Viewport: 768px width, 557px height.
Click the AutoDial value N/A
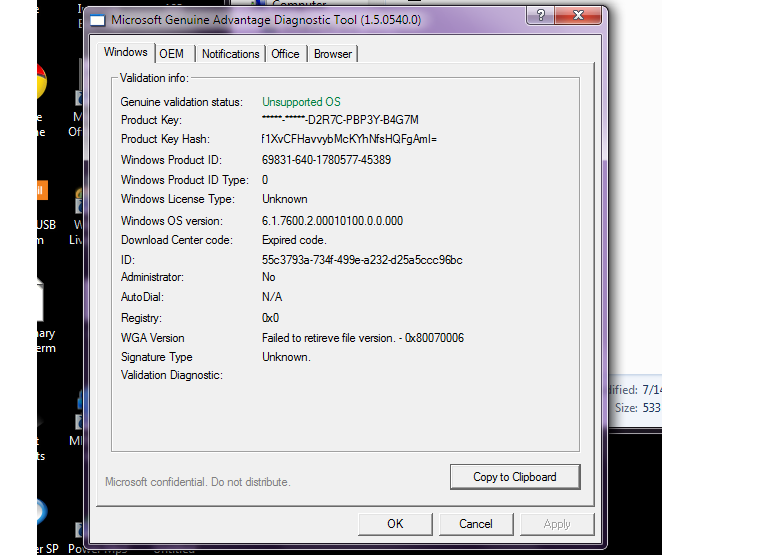coord(272,297)
